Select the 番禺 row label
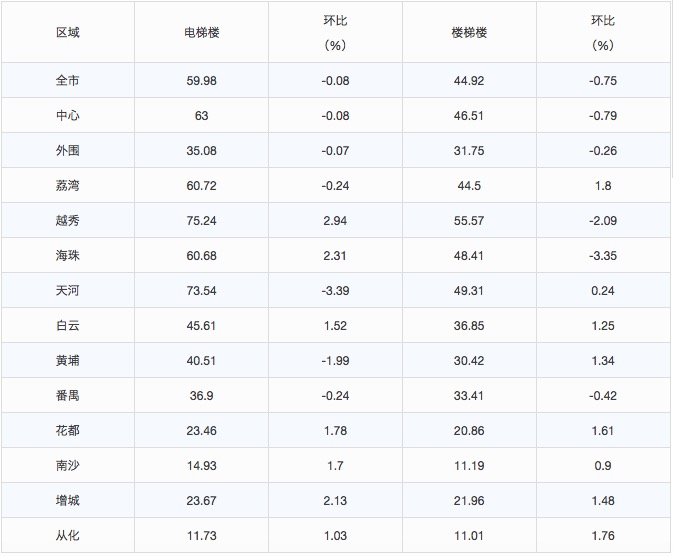Image resolution: width=673 pixels, height=556 pixels. pos(67,396)
